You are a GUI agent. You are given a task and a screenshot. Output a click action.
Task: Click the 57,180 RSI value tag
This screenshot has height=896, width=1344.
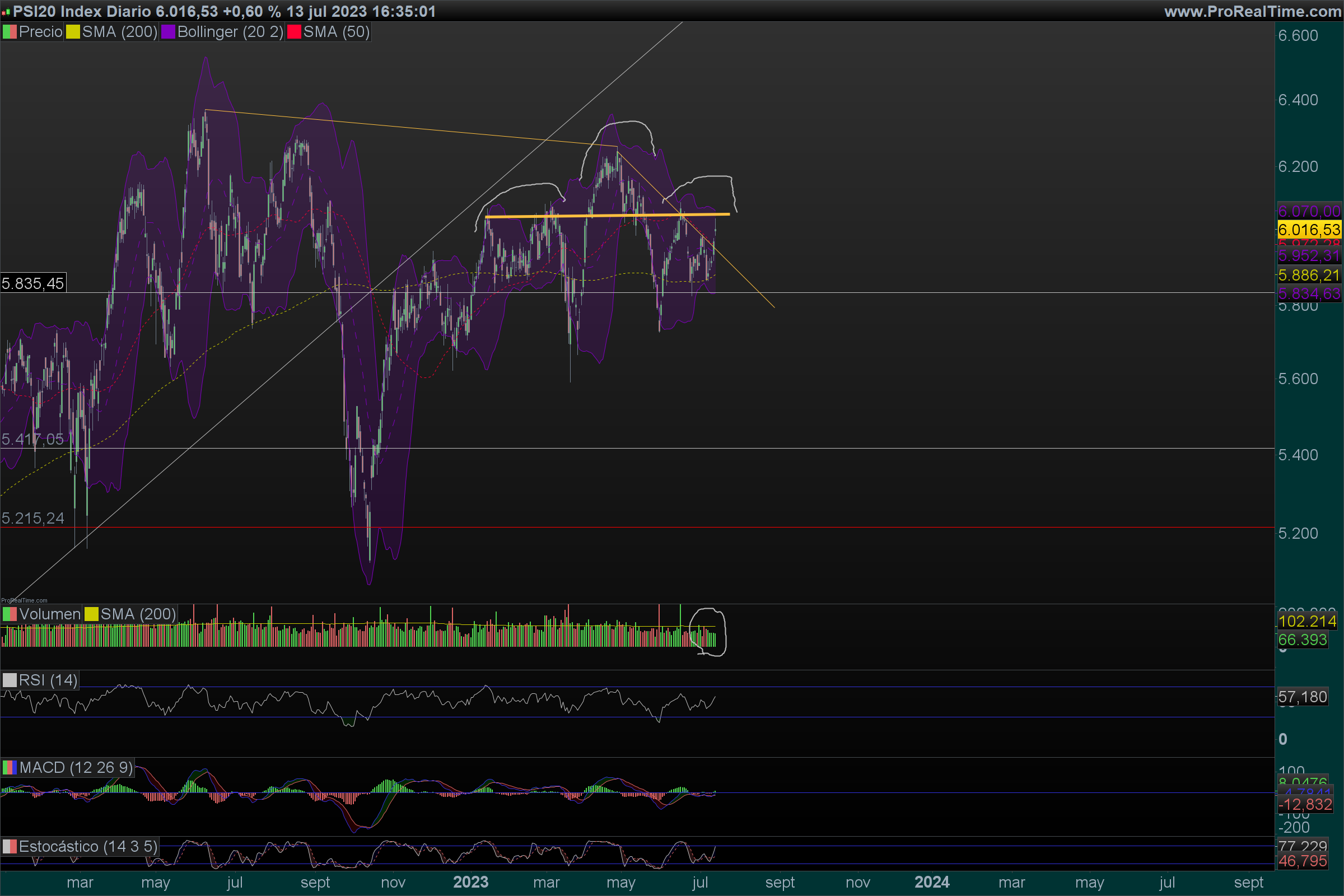[1303, 697]
